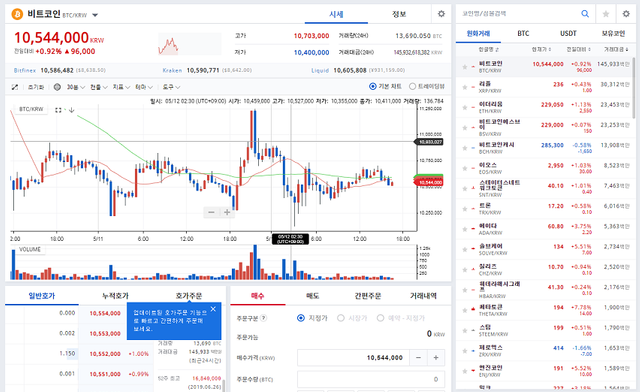Favorite the THETA/KRW row star
This screenshot has width=640, height=392.
click(464, 310)
